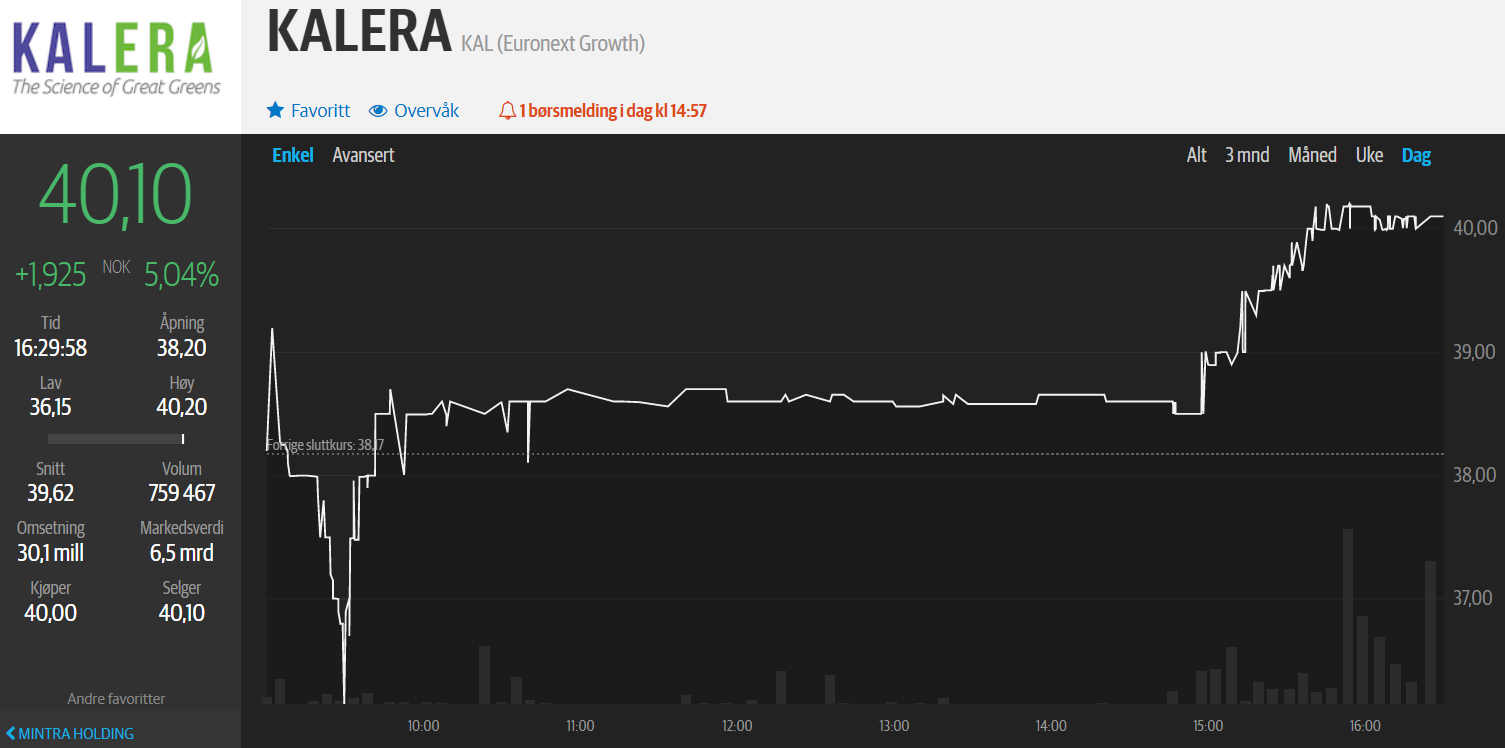Click the KALERA stock title heading

[359, 31]
